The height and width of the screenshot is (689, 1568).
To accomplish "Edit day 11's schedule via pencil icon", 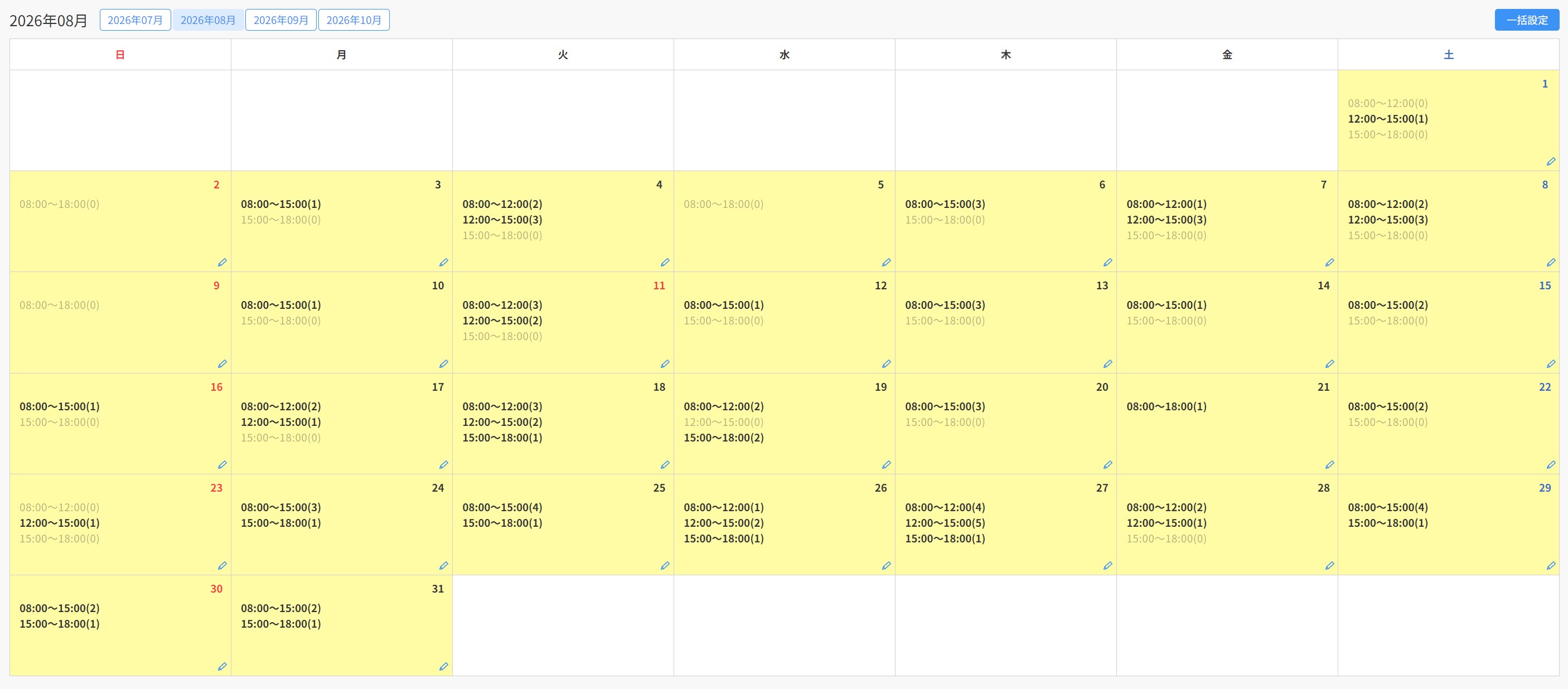I will [665, 363].
